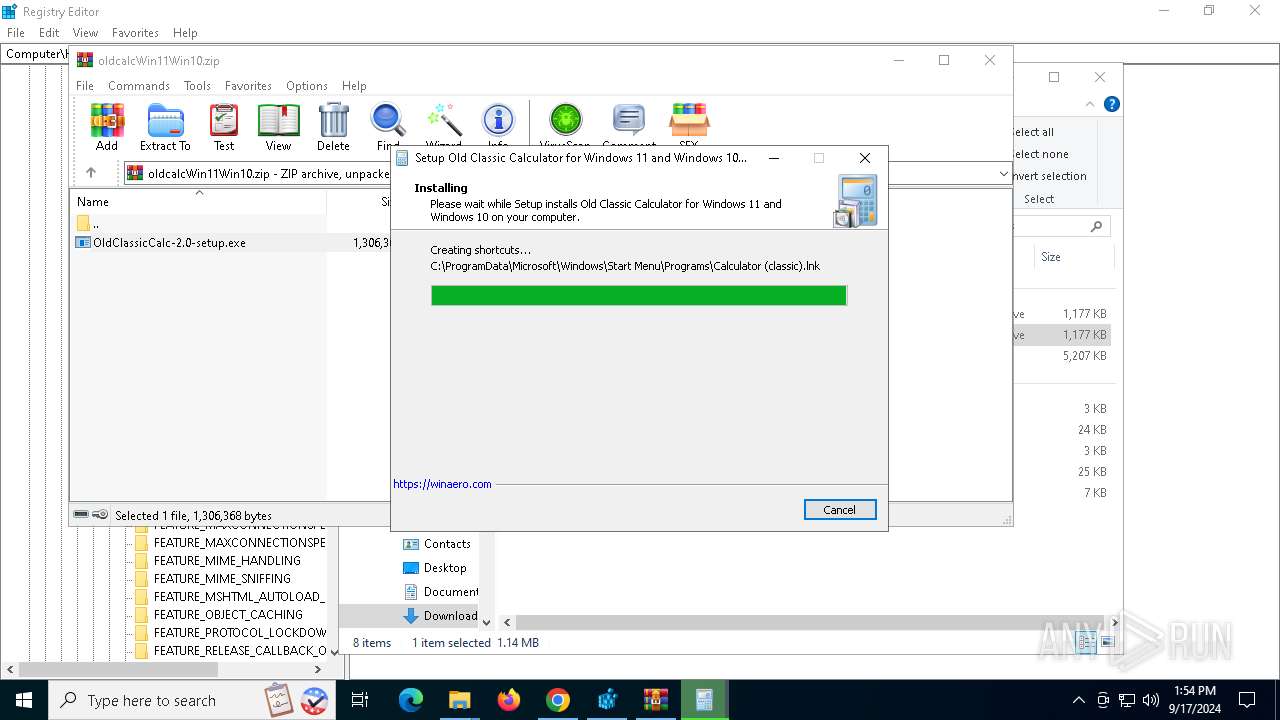Open the https://winaero.com link

[x=442, y=484]
